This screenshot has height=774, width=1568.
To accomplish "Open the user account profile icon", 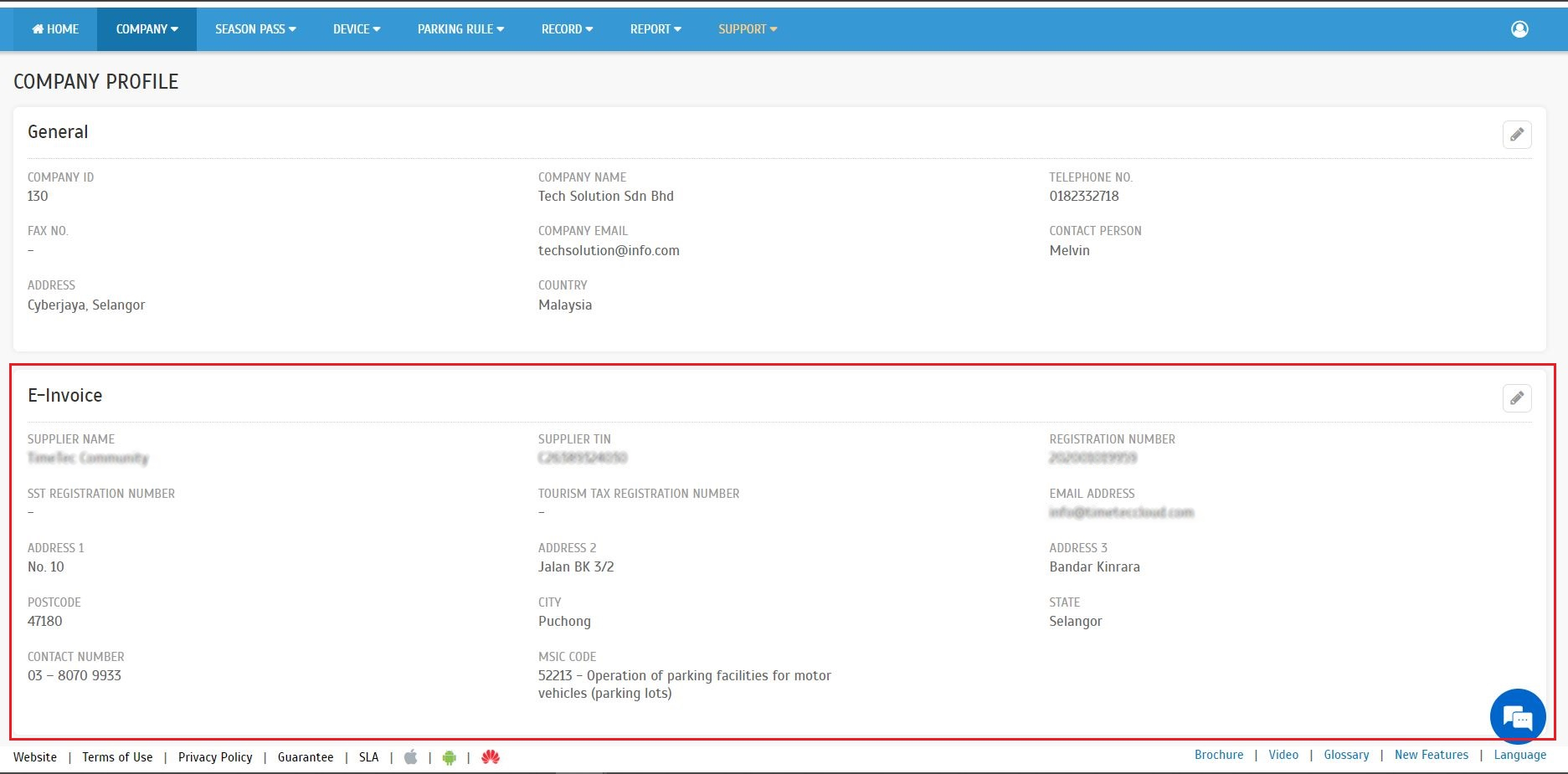I will (1519, 29).
